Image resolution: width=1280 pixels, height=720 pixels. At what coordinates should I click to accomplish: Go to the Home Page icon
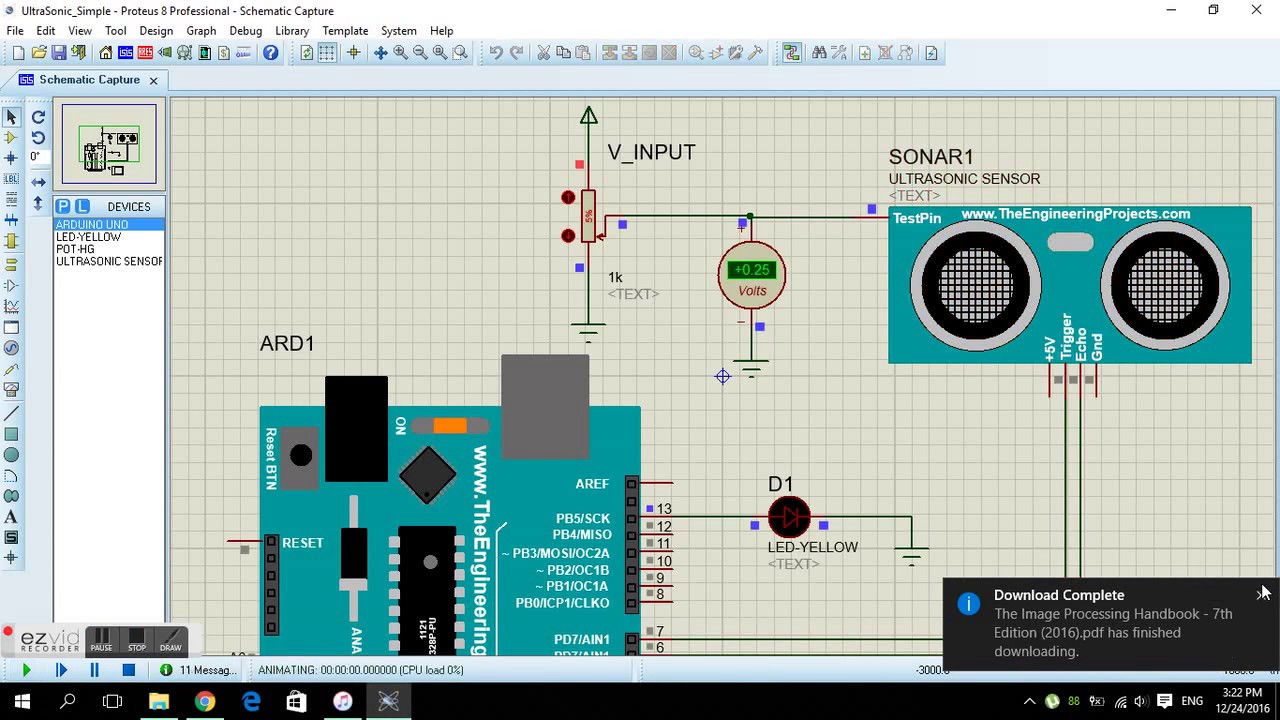[106, 53]
